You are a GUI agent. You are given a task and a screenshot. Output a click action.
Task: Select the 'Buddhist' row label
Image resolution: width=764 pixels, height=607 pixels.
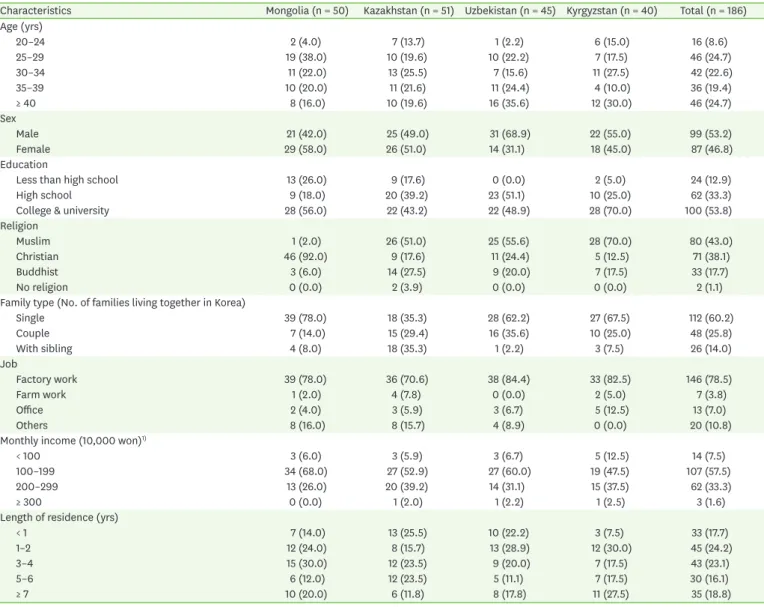[37, 272]
